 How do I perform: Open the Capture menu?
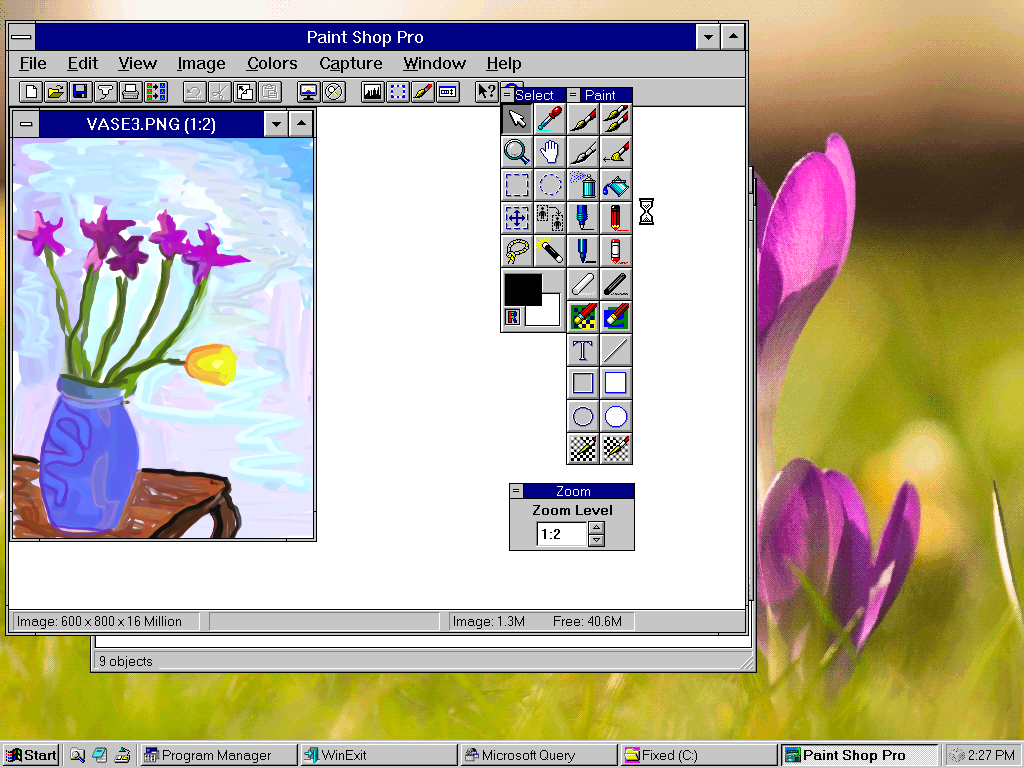point(351,63)
